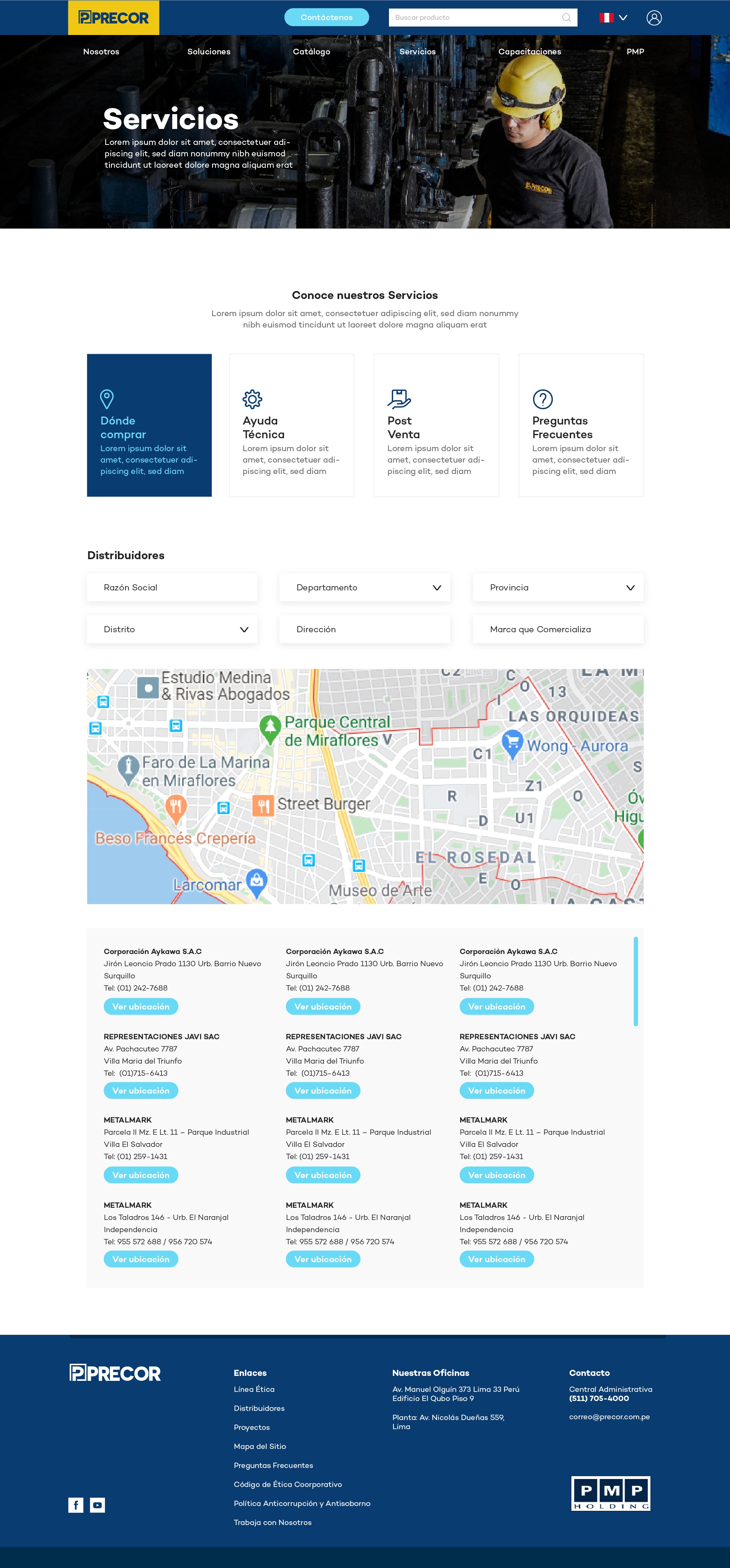This screenshot has height=1568, width=730.
Task: Open the Facebook icon in the footer
Action: click(x=75, y=1505)
